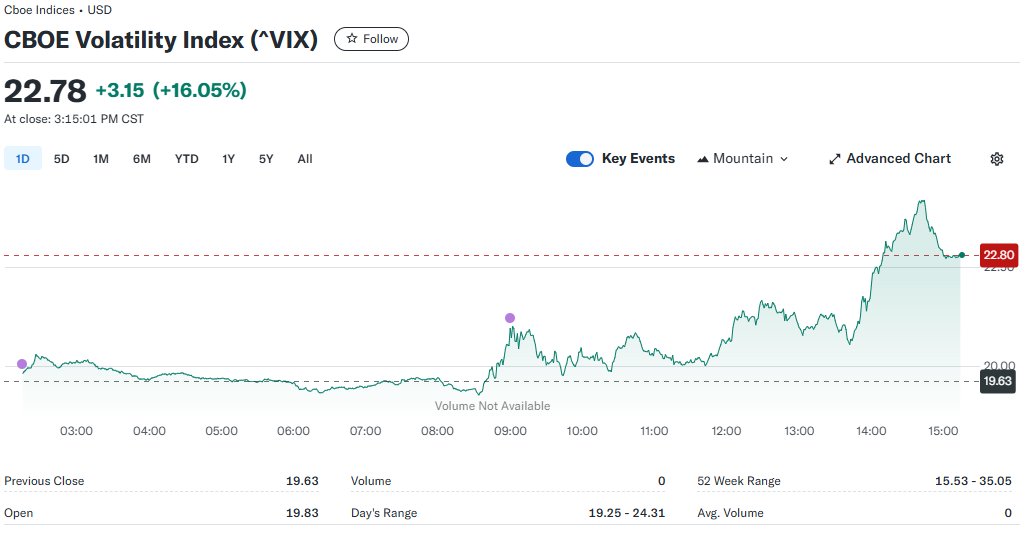The width and height of the screenshot is (1035, 543).
Task: Click the Open value 19.83
Action: coord(302,513)
